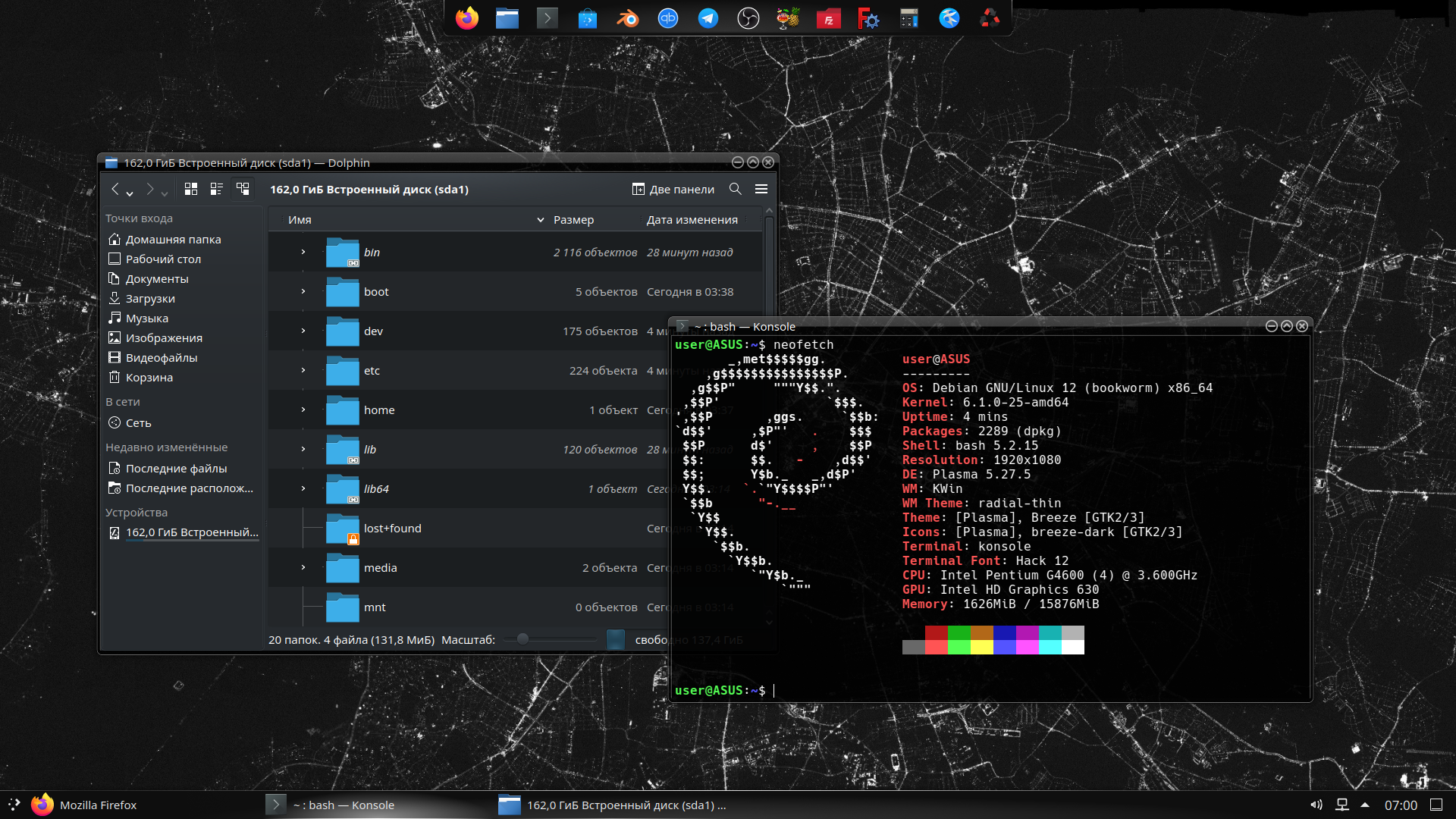Image resolution: width=1456 pixels, height=819 pixels.
Task: Open Музыка place
Action: coord(182,318)
